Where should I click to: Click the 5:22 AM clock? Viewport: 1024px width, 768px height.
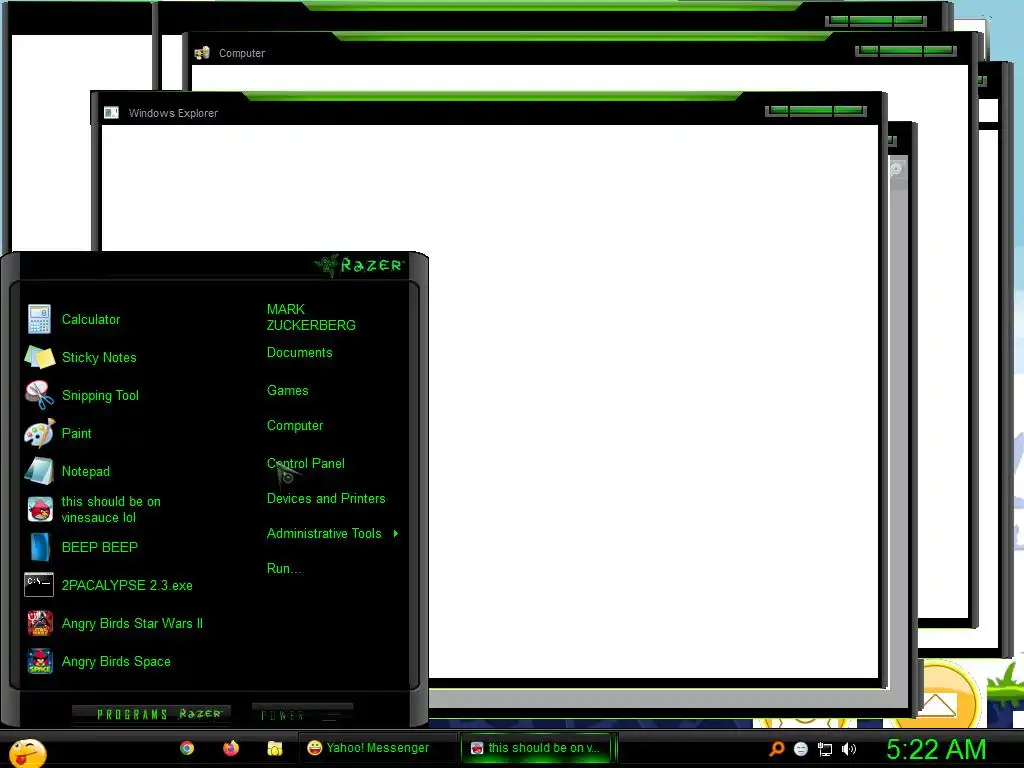[x=936, y=750]
